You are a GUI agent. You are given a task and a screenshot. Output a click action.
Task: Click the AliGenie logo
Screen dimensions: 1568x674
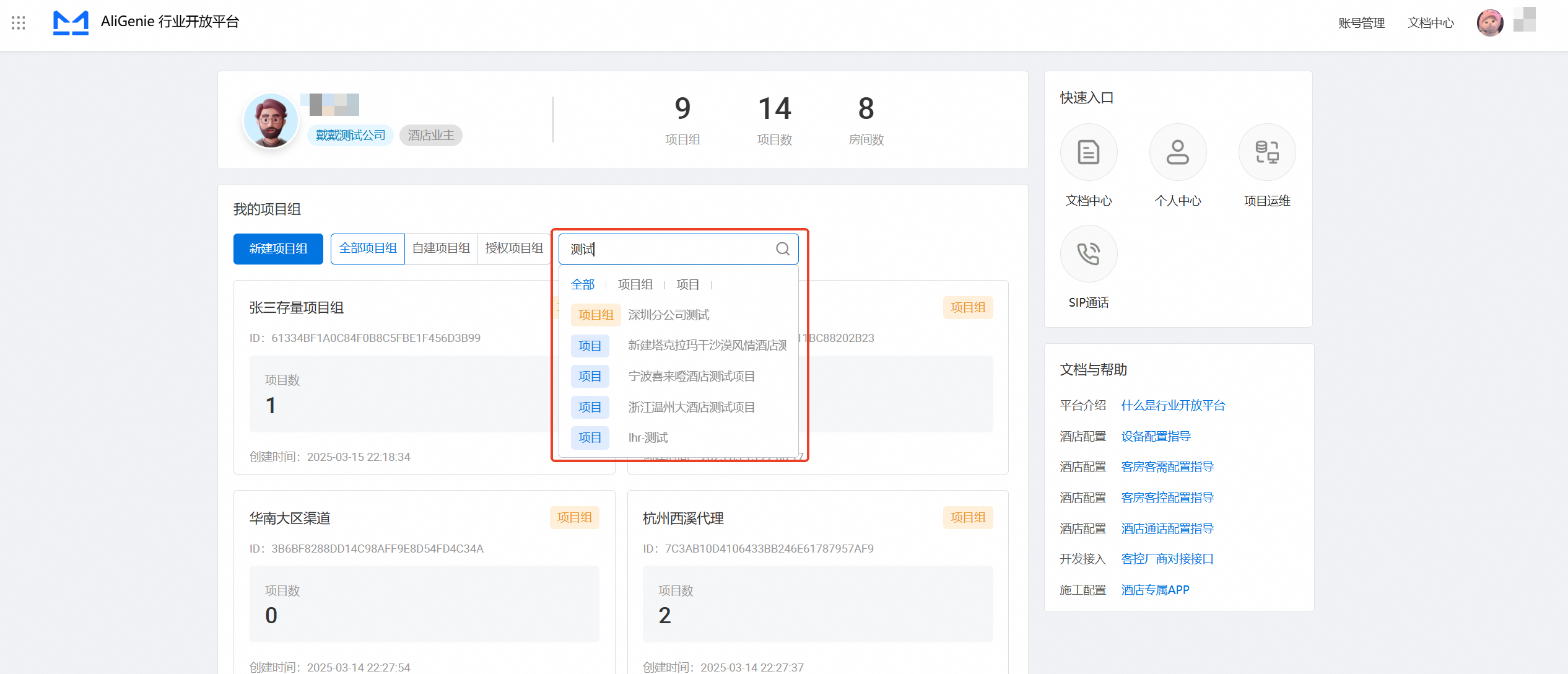(x=71, y=23)
